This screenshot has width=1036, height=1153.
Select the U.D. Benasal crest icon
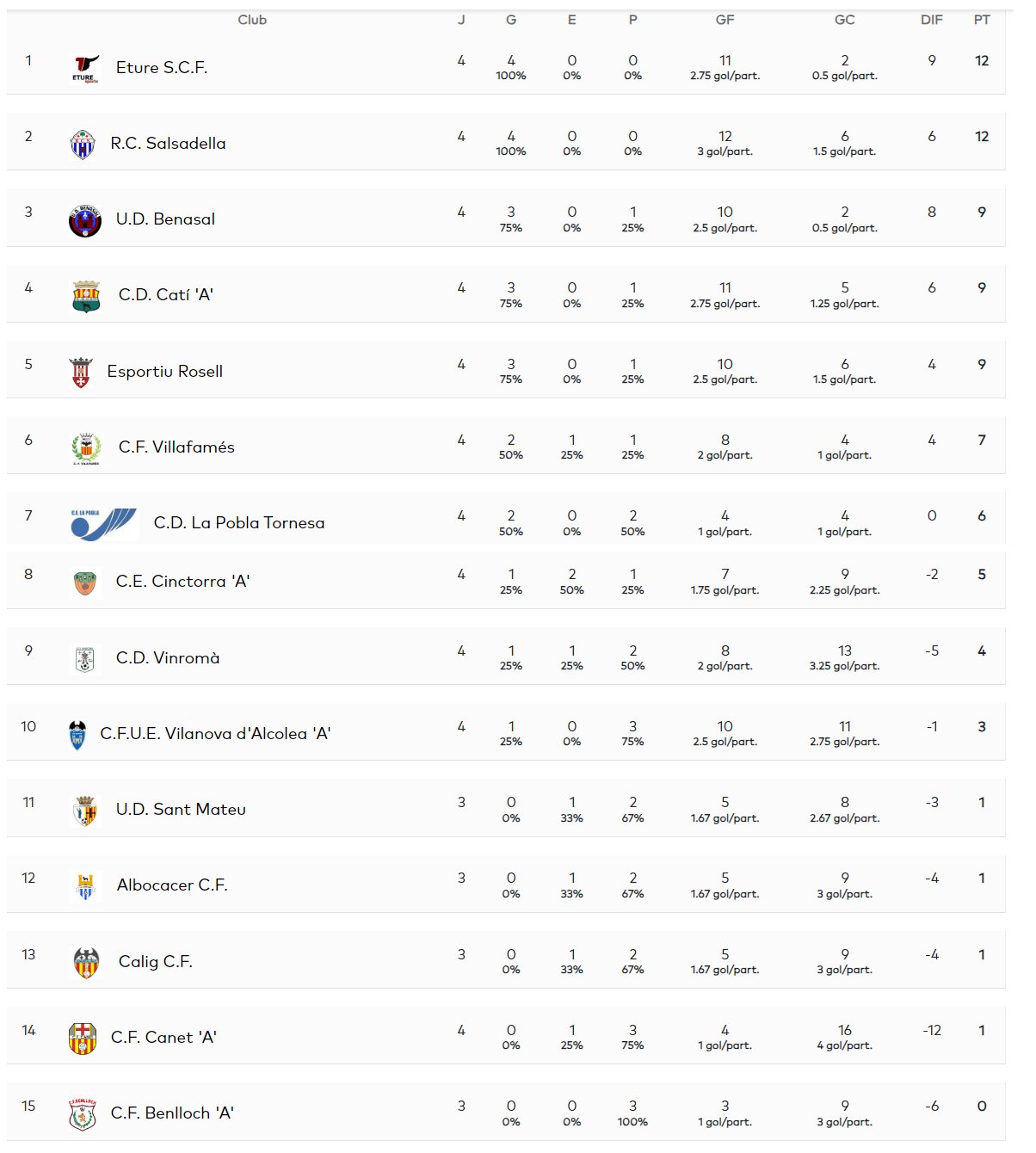(85, 220)
